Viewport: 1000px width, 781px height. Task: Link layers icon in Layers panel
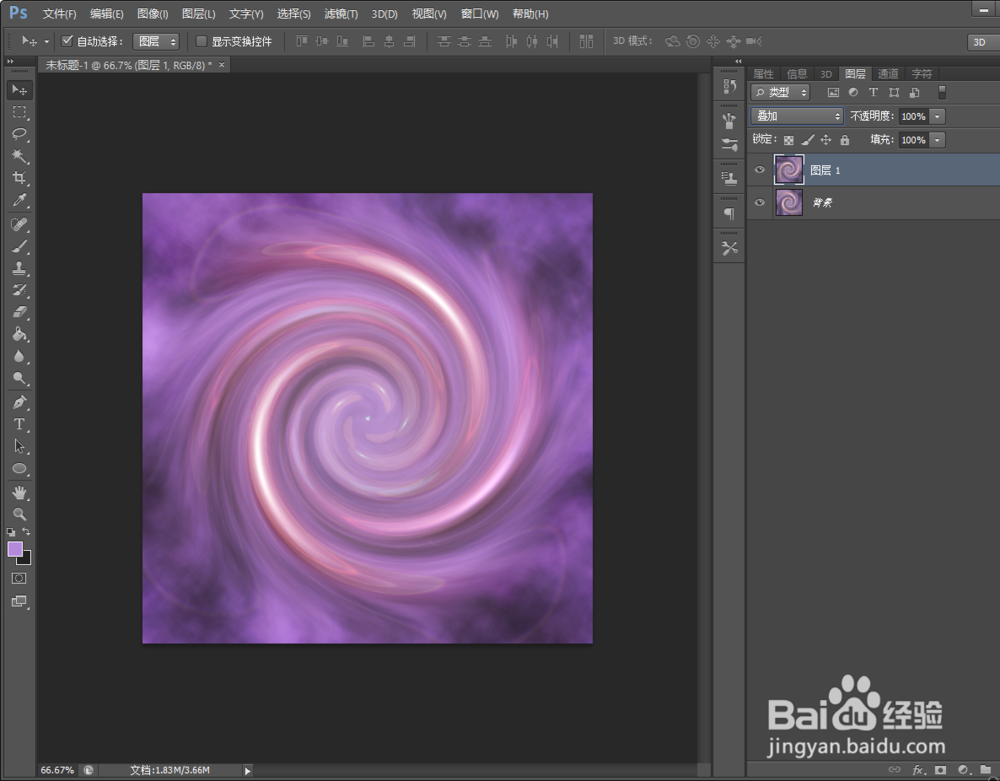(x=894, y=770)
